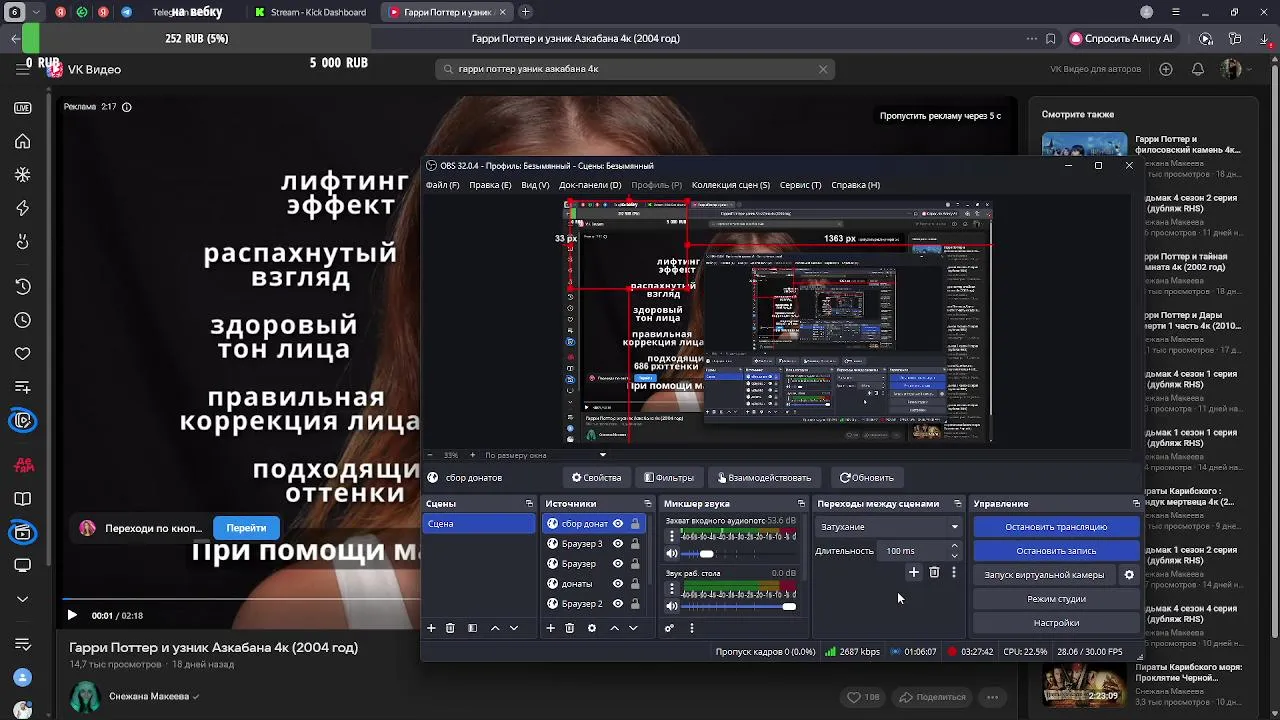Click the Взаимодействовать button in OBS
This screenshot has height=720, width=1280.
(764, 478)
